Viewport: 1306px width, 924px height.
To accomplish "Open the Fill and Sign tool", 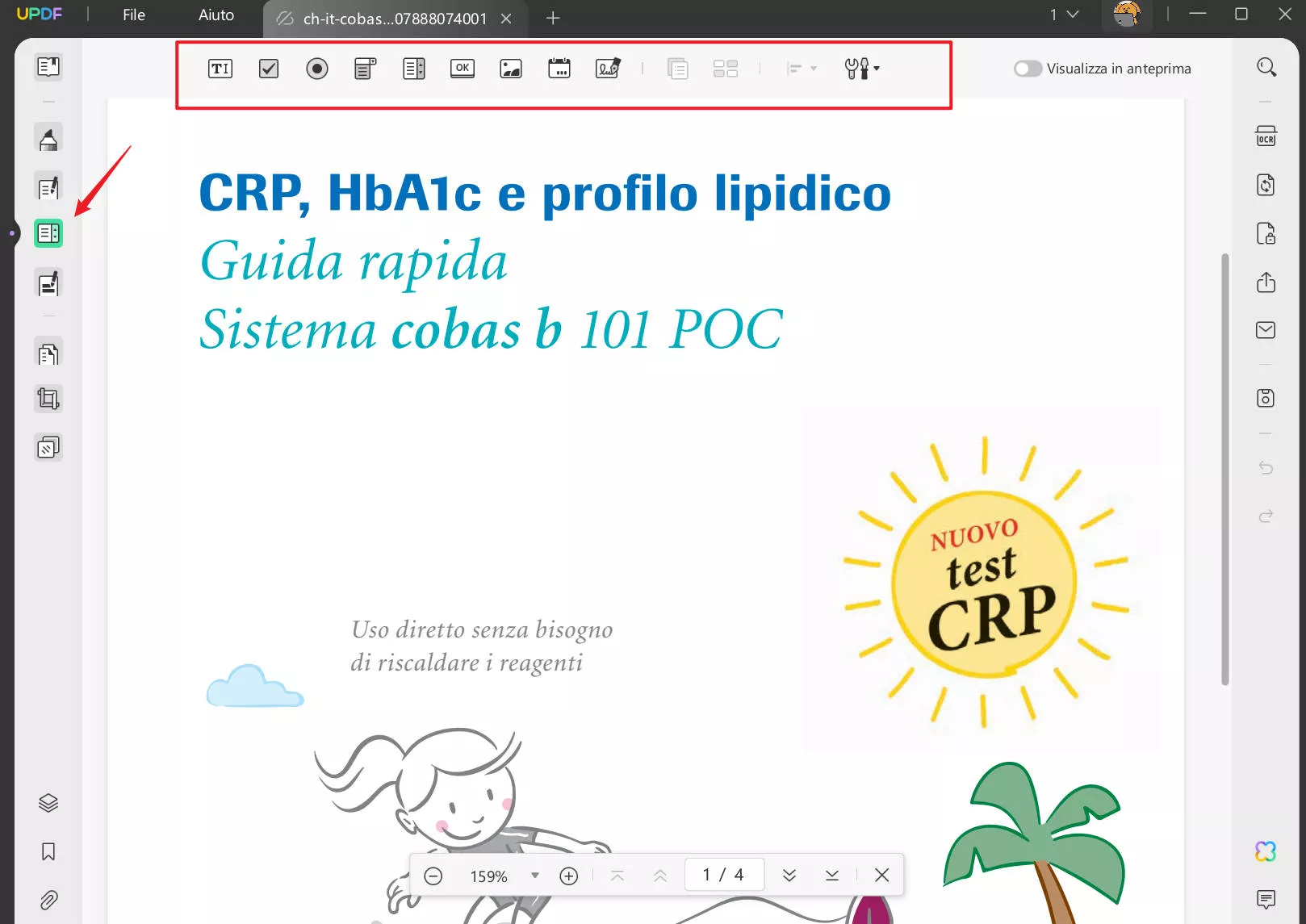I will click(48, 284).
